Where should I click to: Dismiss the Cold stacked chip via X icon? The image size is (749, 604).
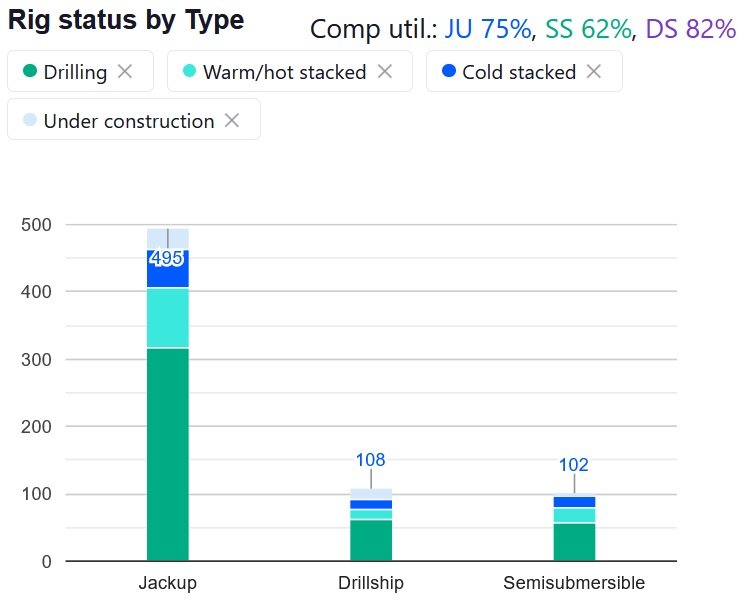coord(594,72)
